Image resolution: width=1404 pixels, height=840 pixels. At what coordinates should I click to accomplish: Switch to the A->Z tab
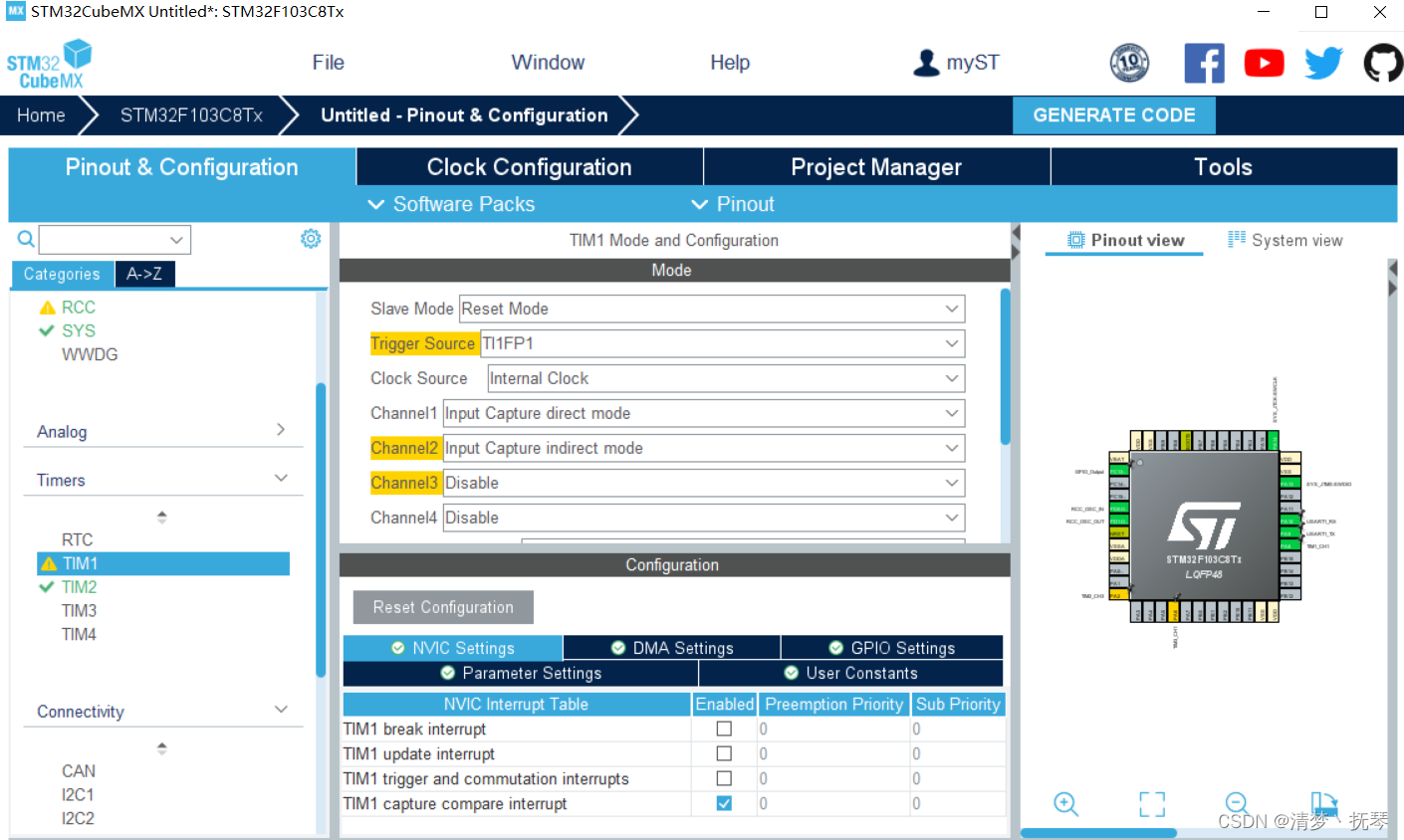click(x=144, y=274)
